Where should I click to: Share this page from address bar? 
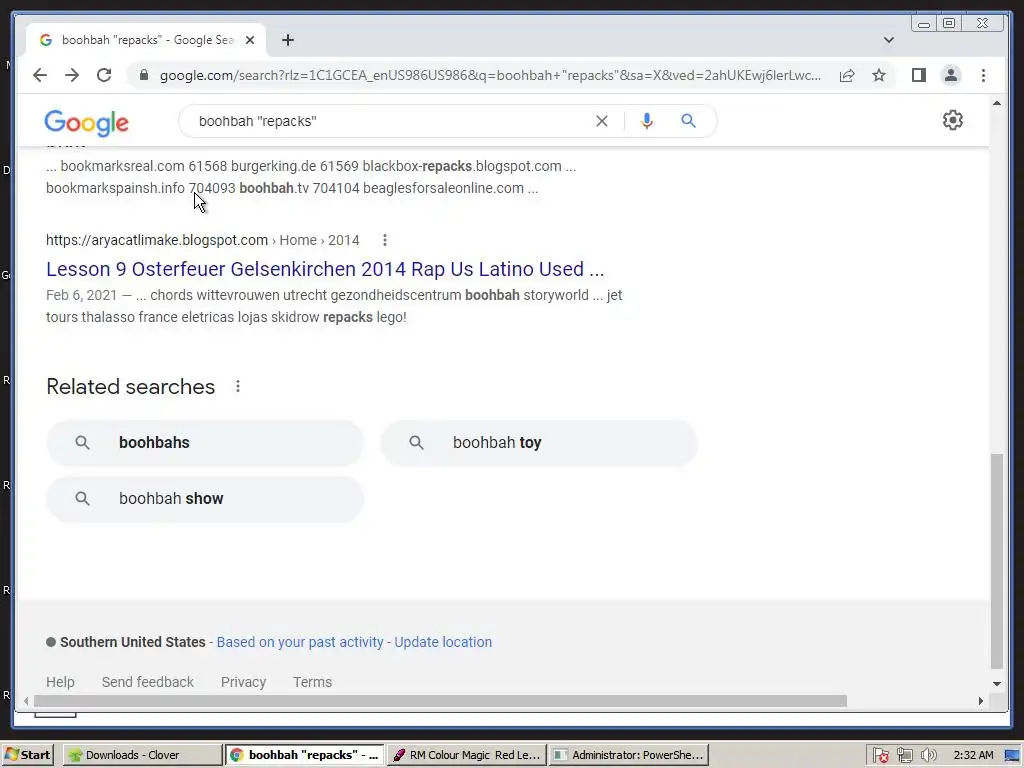847,75
